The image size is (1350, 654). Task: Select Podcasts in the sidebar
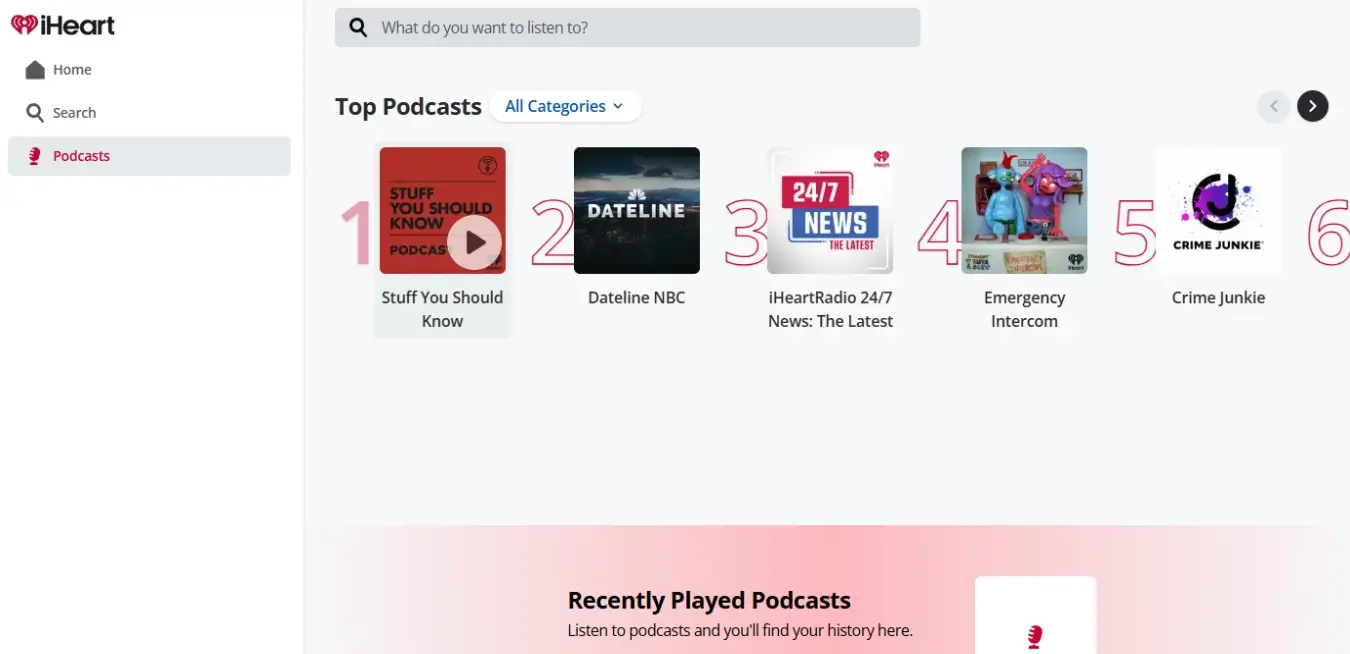coord(149,156)
